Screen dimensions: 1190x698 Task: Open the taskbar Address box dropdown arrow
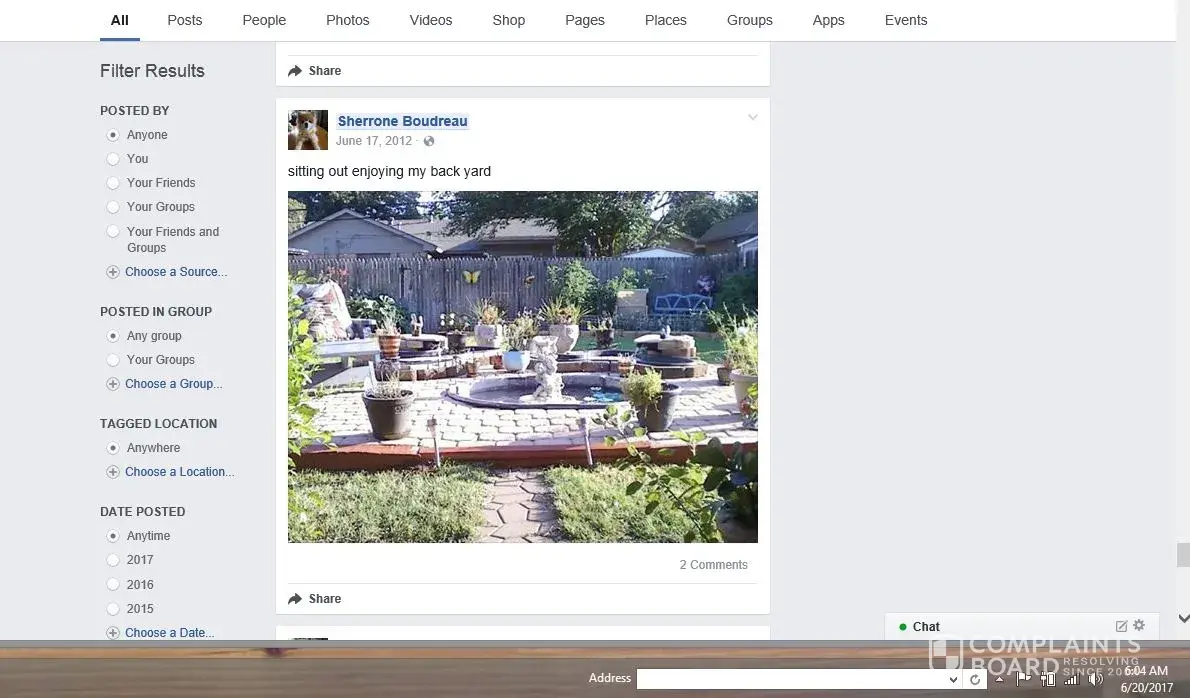point(953,679)
